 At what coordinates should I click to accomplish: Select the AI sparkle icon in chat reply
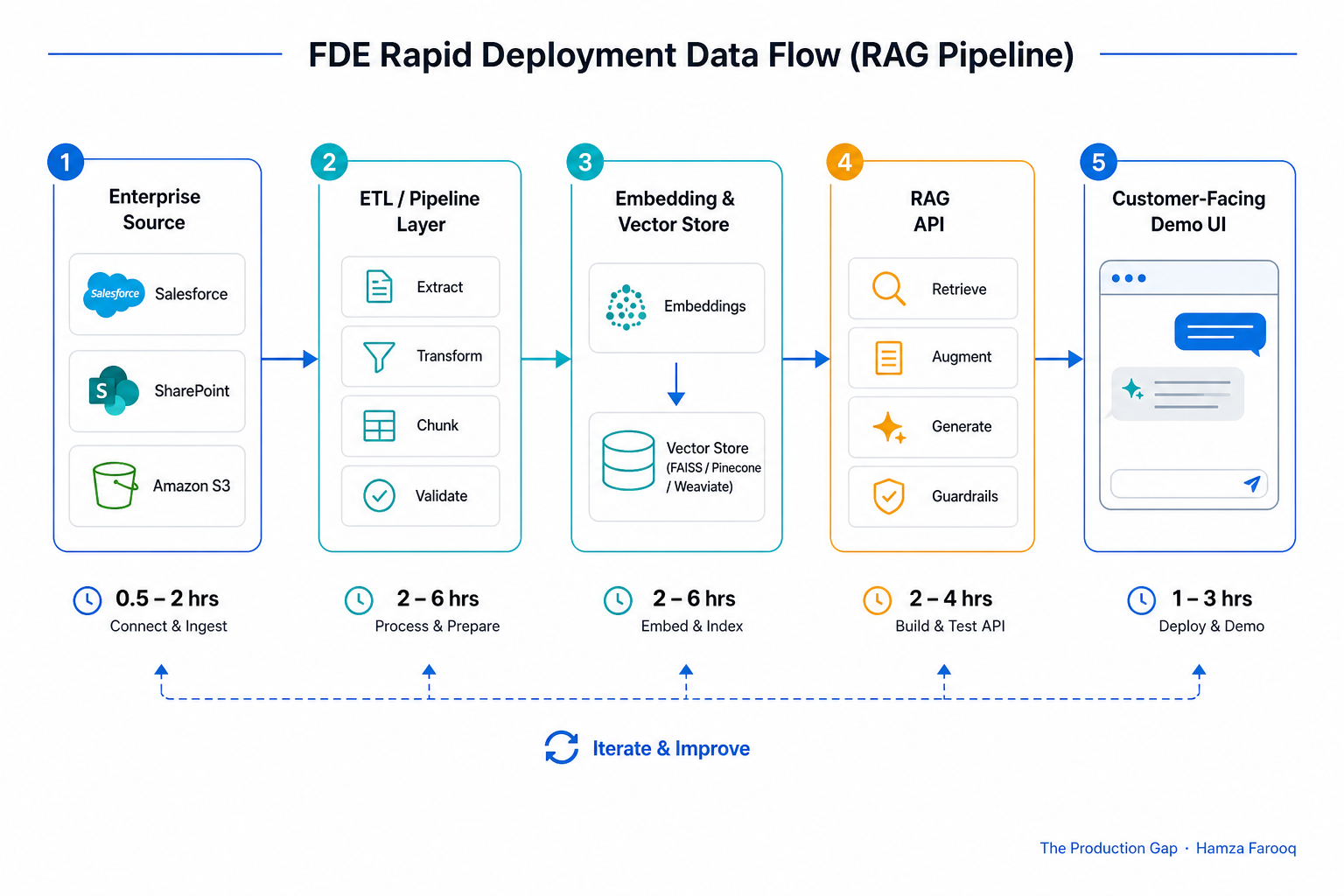tap(1132, 389)
